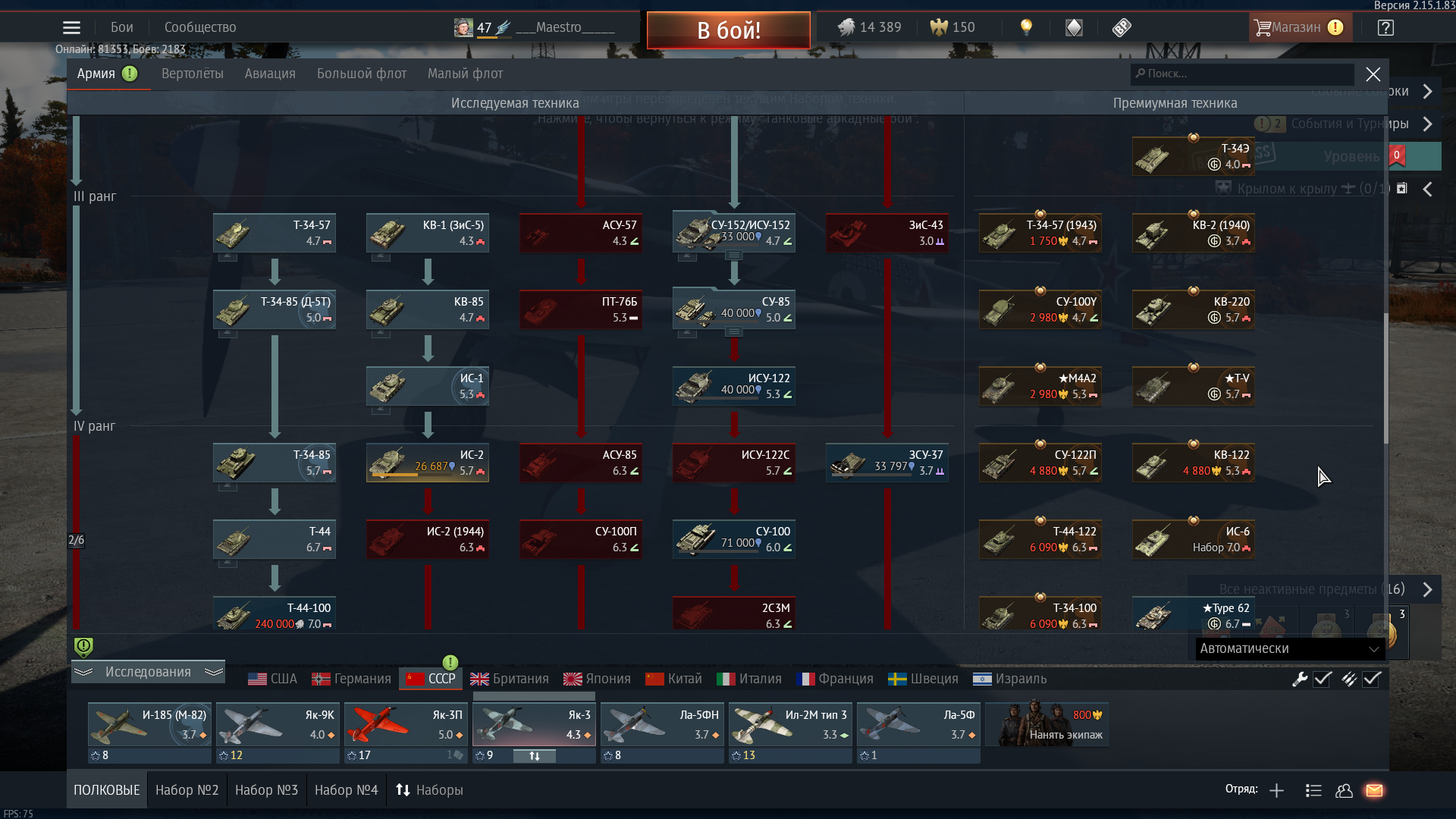Select the Япония nation tab
Screen dimensions: 1456x819
click(598, 679)
